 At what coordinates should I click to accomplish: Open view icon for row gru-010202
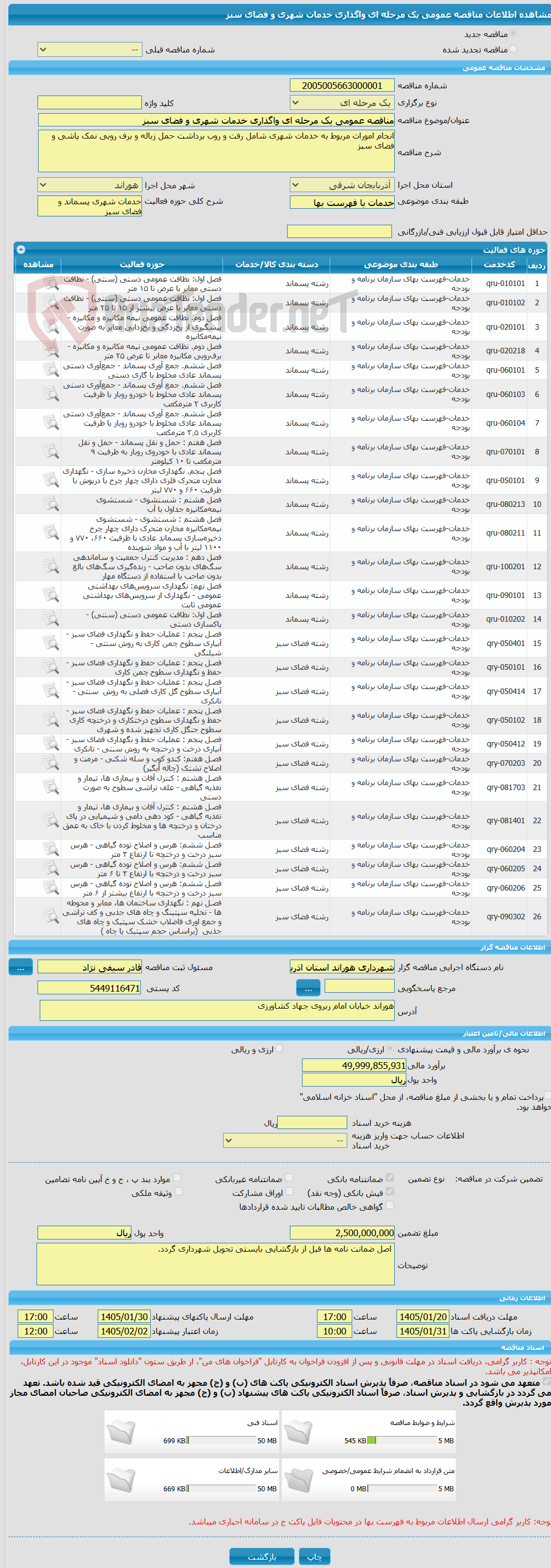coord(51,618)
